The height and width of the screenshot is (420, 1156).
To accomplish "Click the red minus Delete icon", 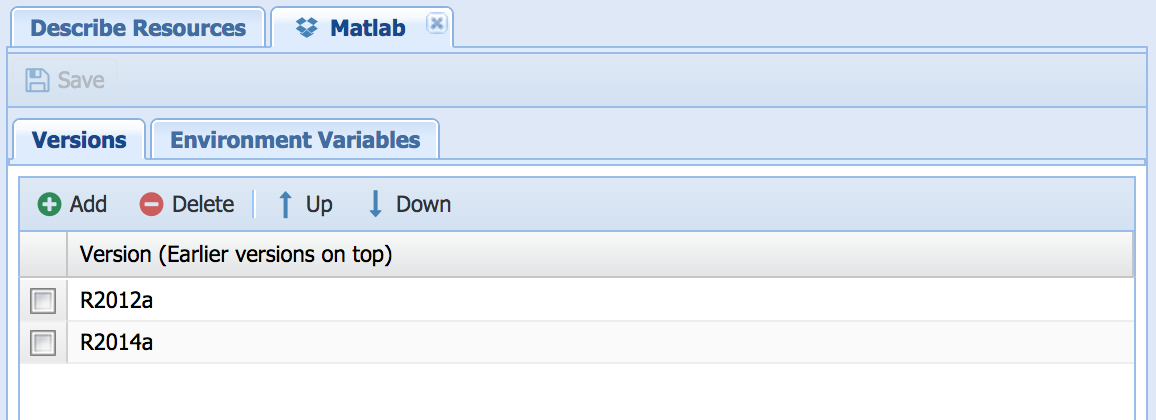I will (151, 204).
